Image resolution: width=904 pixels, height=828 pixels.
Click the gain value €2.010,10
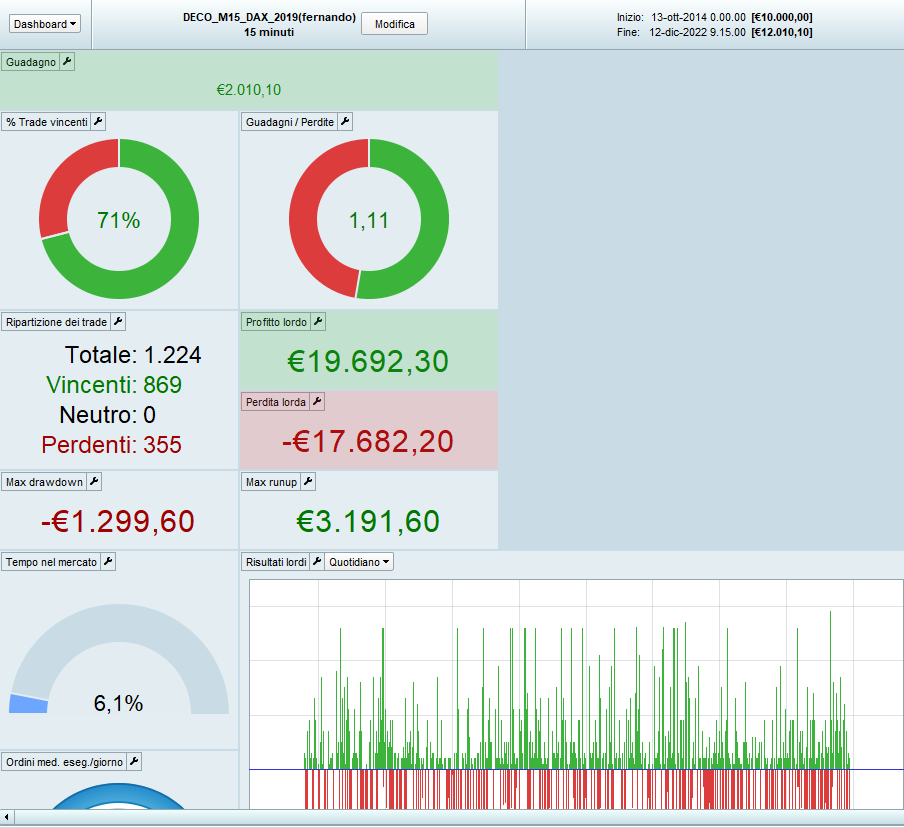(248, 90)
